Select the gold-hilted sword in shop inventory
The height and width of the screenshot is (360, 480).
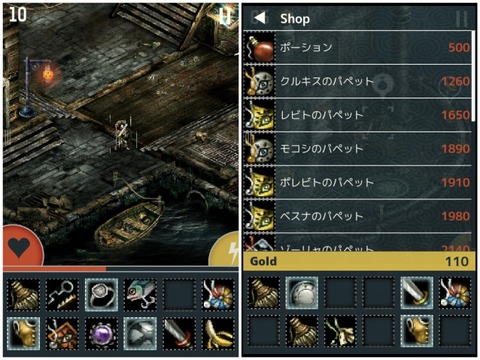417,292
